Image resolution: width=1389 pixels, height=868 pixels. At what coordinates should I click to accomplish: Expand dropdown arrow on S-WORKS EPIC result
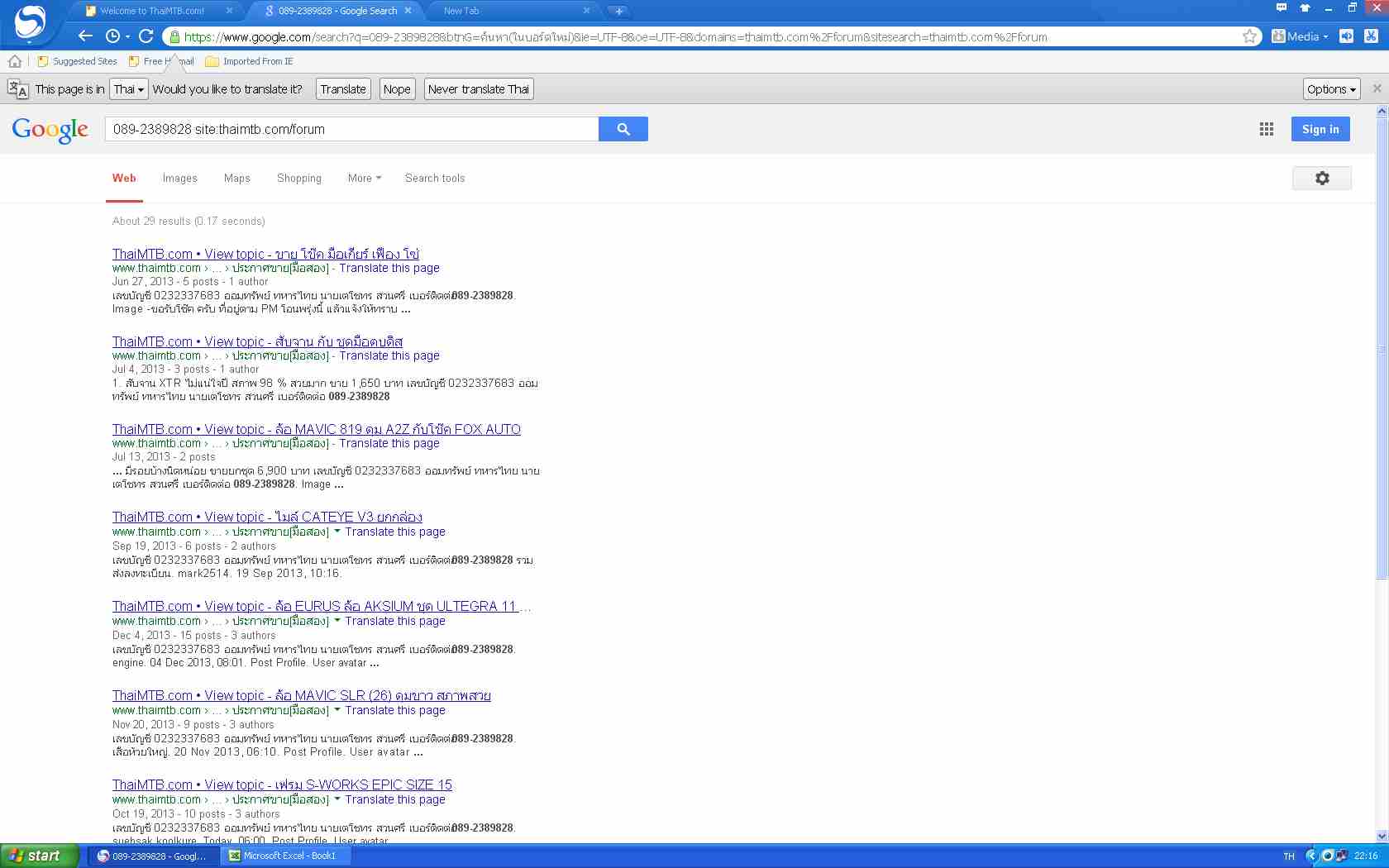click(x=337, y=799)
